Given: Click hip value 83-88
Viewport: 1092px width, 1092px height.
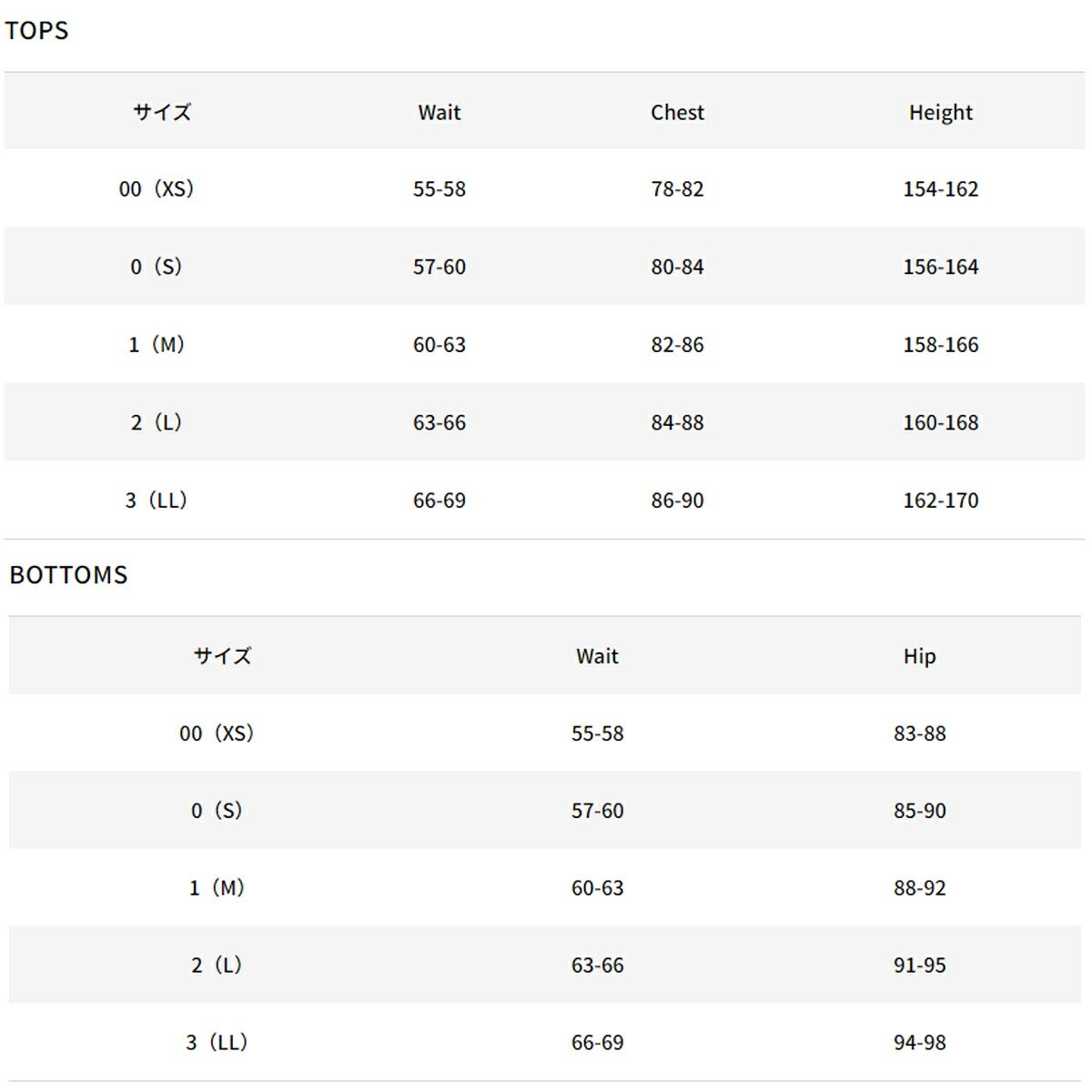Looking at the screenshot, I should [x=920, y=733].
